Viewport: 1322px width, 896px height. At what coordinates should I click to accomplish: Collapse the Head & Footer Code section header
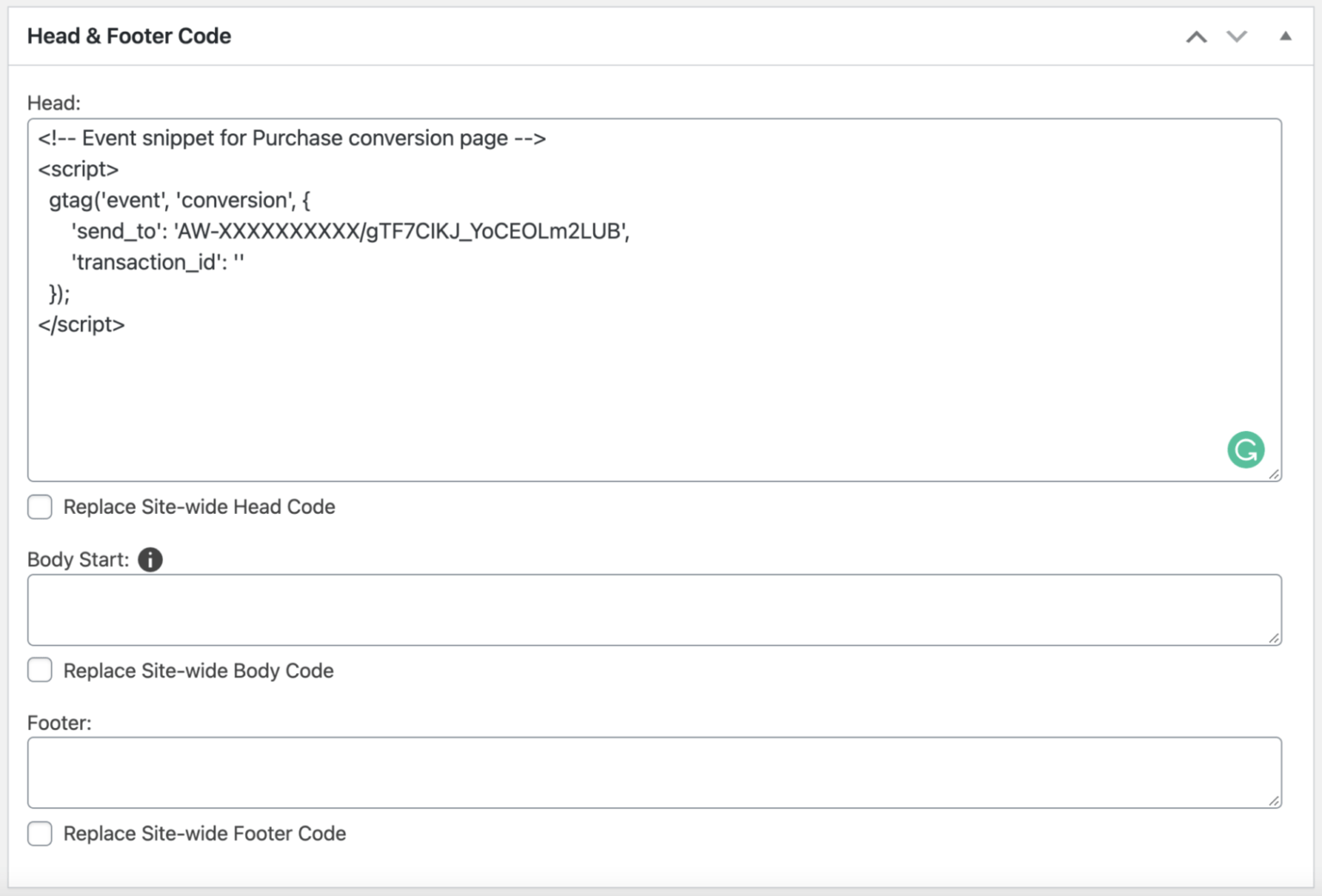tap(1286, 35)
